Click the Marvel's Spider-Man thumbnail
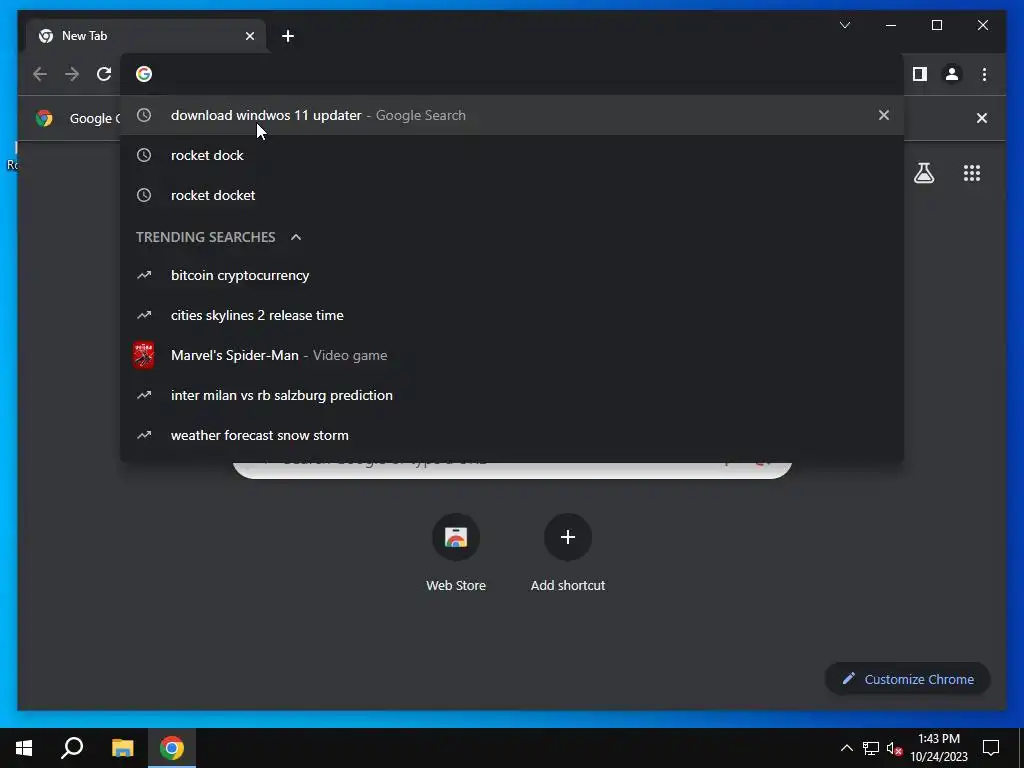The width and height of the screenshot is (1024, 768). coord(144,355)
